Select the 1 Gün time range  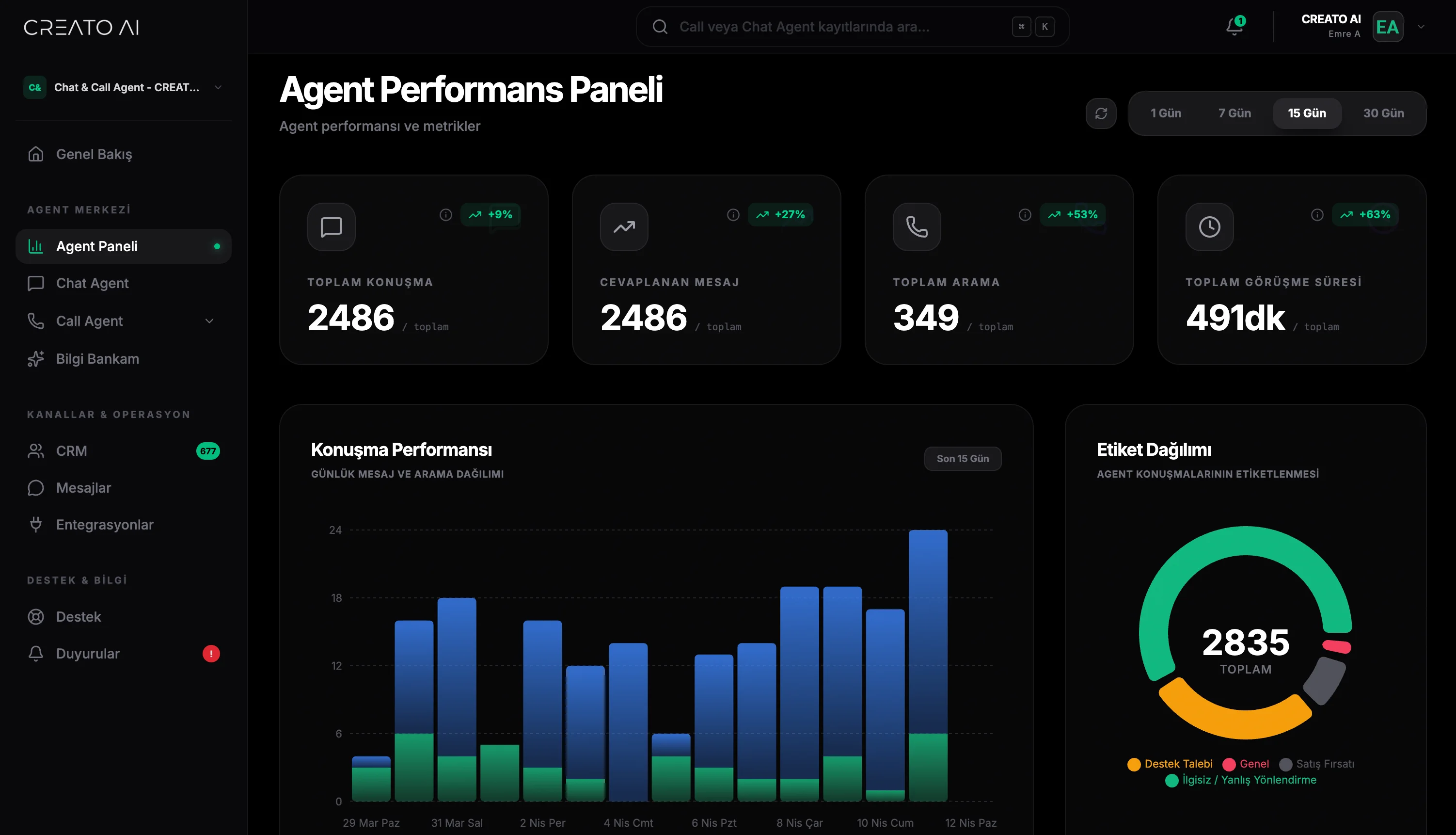click(1165, 113)
